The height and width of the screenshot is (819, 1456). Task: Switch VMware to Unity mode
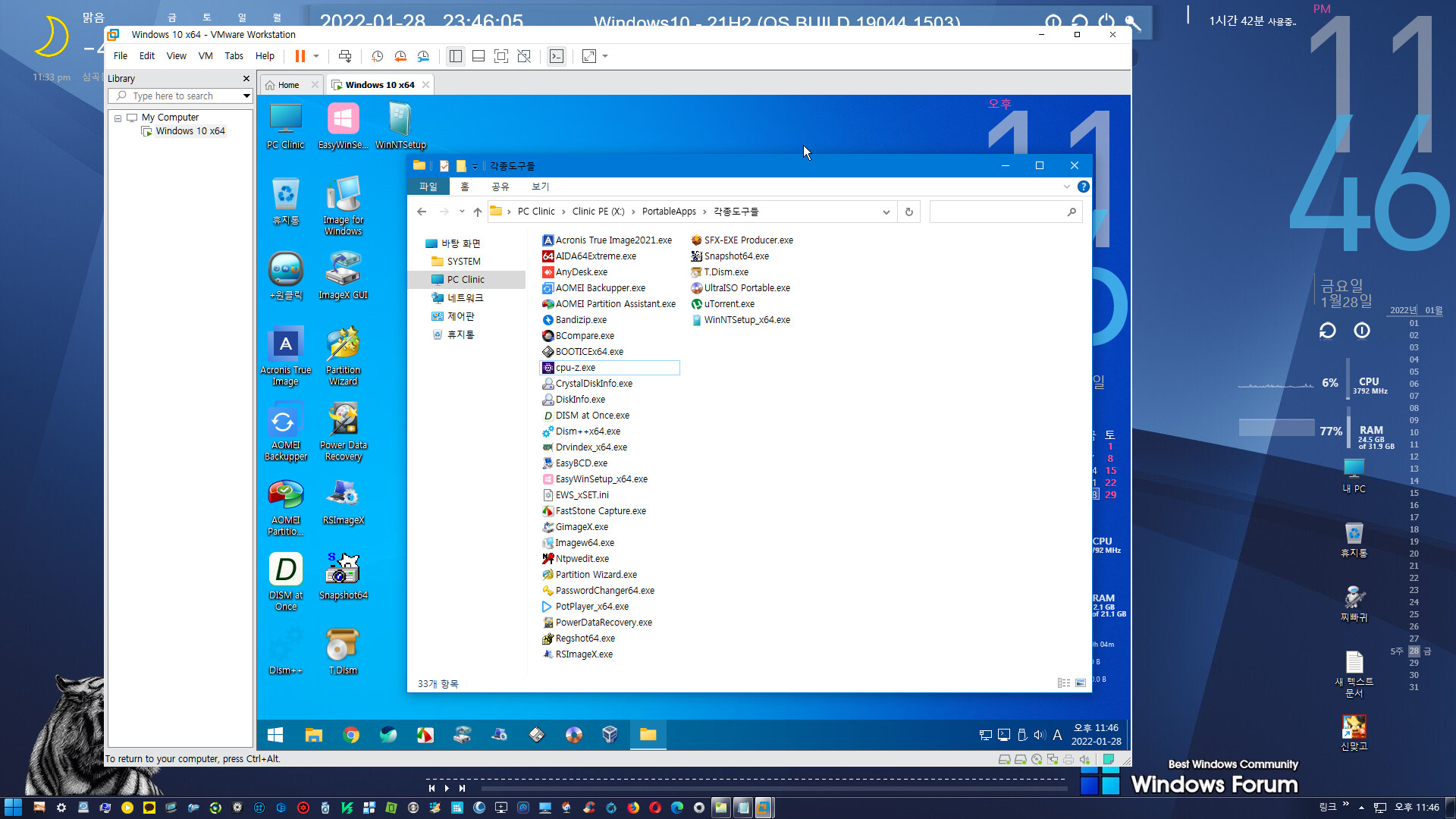coord(524,56)
